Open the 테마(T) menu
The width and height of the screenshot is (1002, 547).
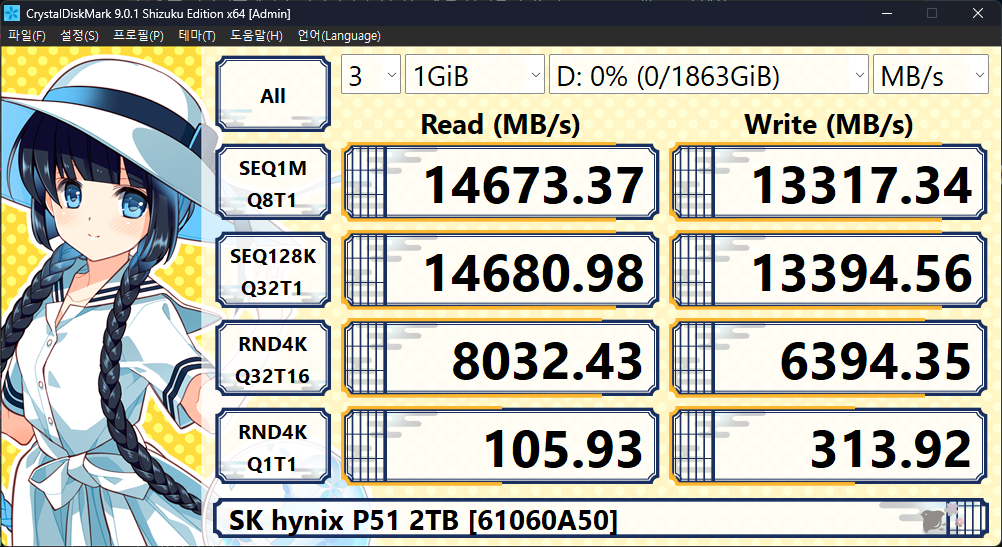tap(196, 36)
